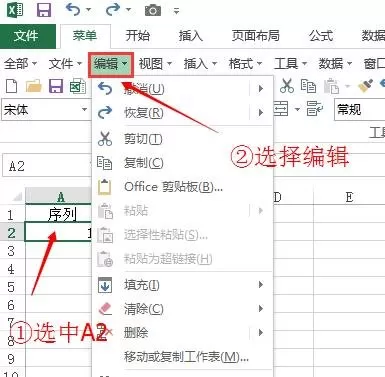Screen dimensions: 385x377
Task: Select column A header
Action: point(59,197)
